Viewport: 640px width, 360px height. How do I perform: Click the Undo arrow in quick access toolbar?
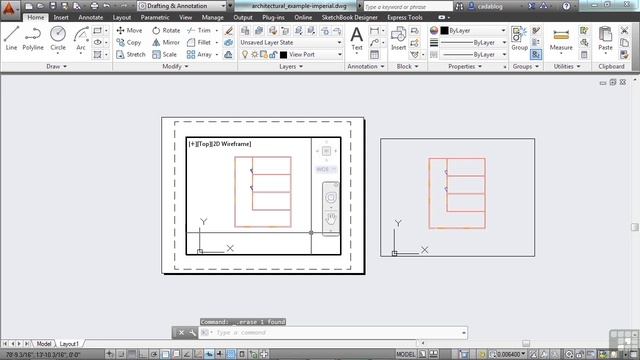click(x=107, y=6)
